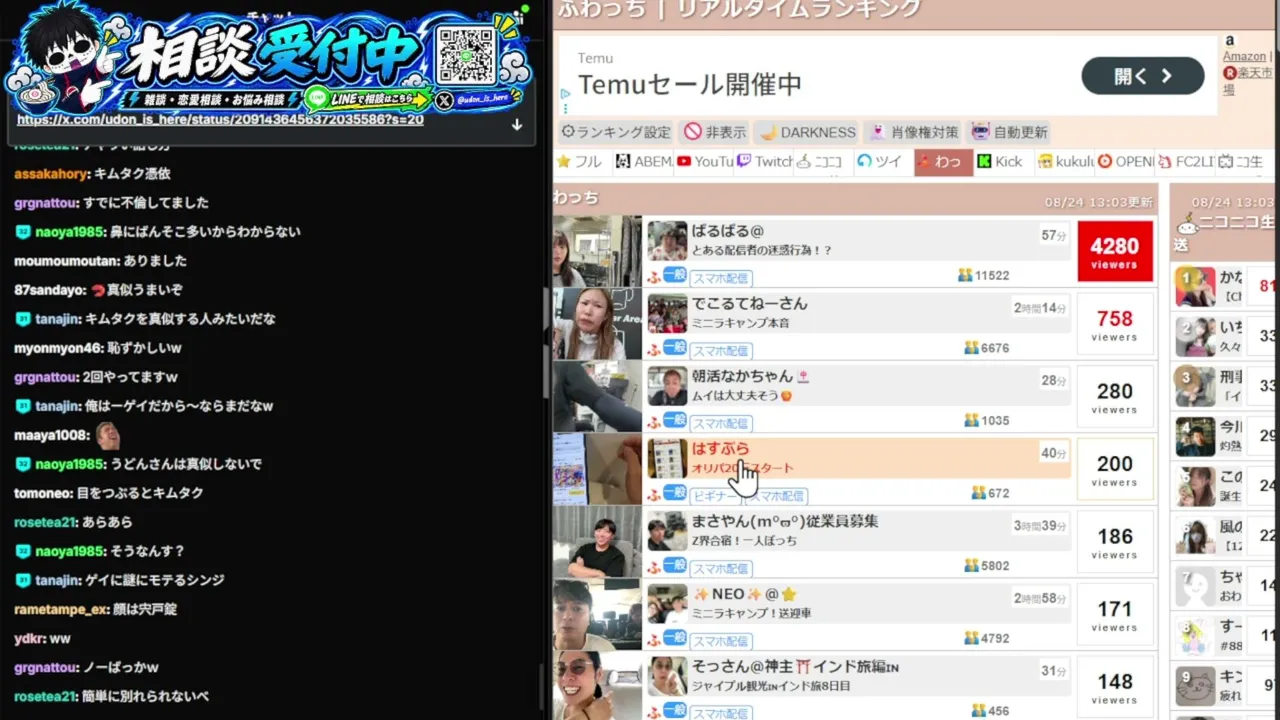Open NEO stream preview thumbnail

click(x=597, y=615)
